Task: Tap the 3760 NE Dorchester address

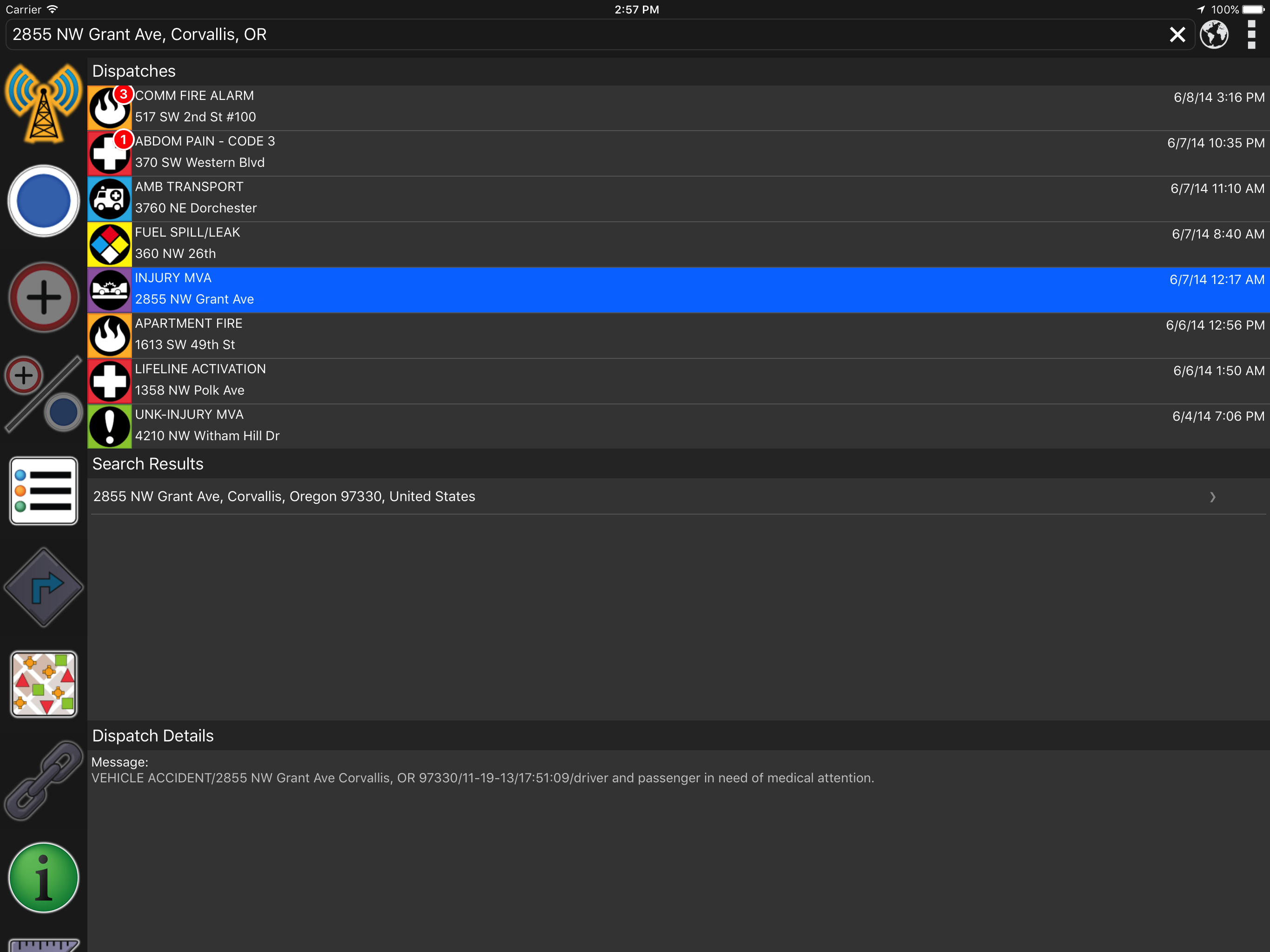Action: [196, 208]
